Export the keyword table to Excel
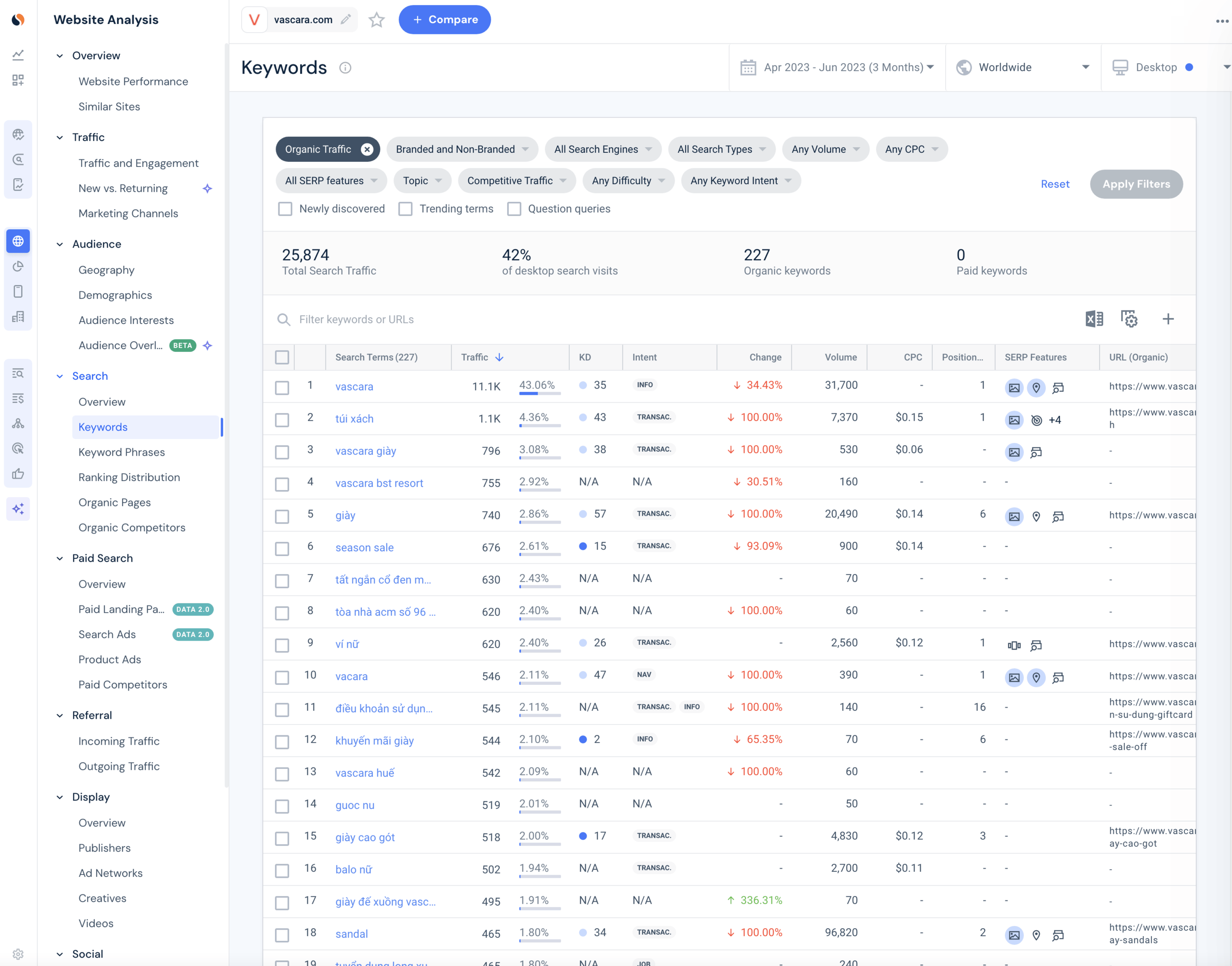Screen dimensions: 1232x966 [x=1094, y=319]
